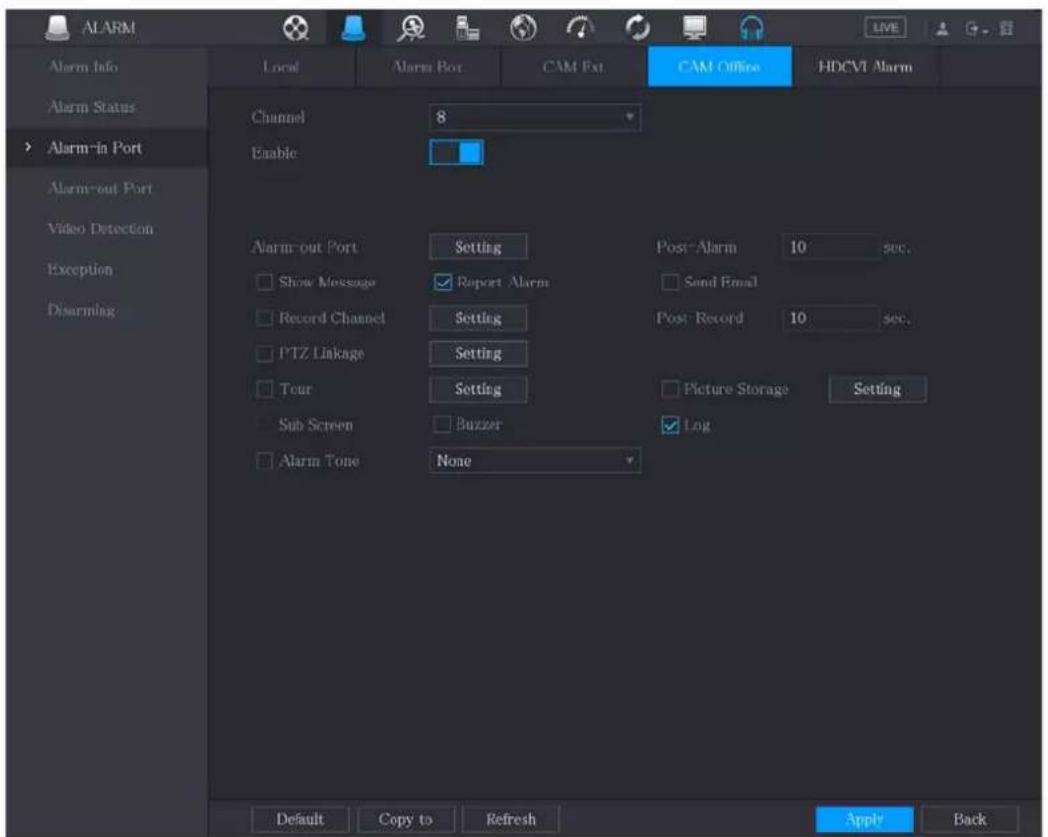Open Video Detection in sidebar
Viewport: 1048px width, 837px height.
100,229
